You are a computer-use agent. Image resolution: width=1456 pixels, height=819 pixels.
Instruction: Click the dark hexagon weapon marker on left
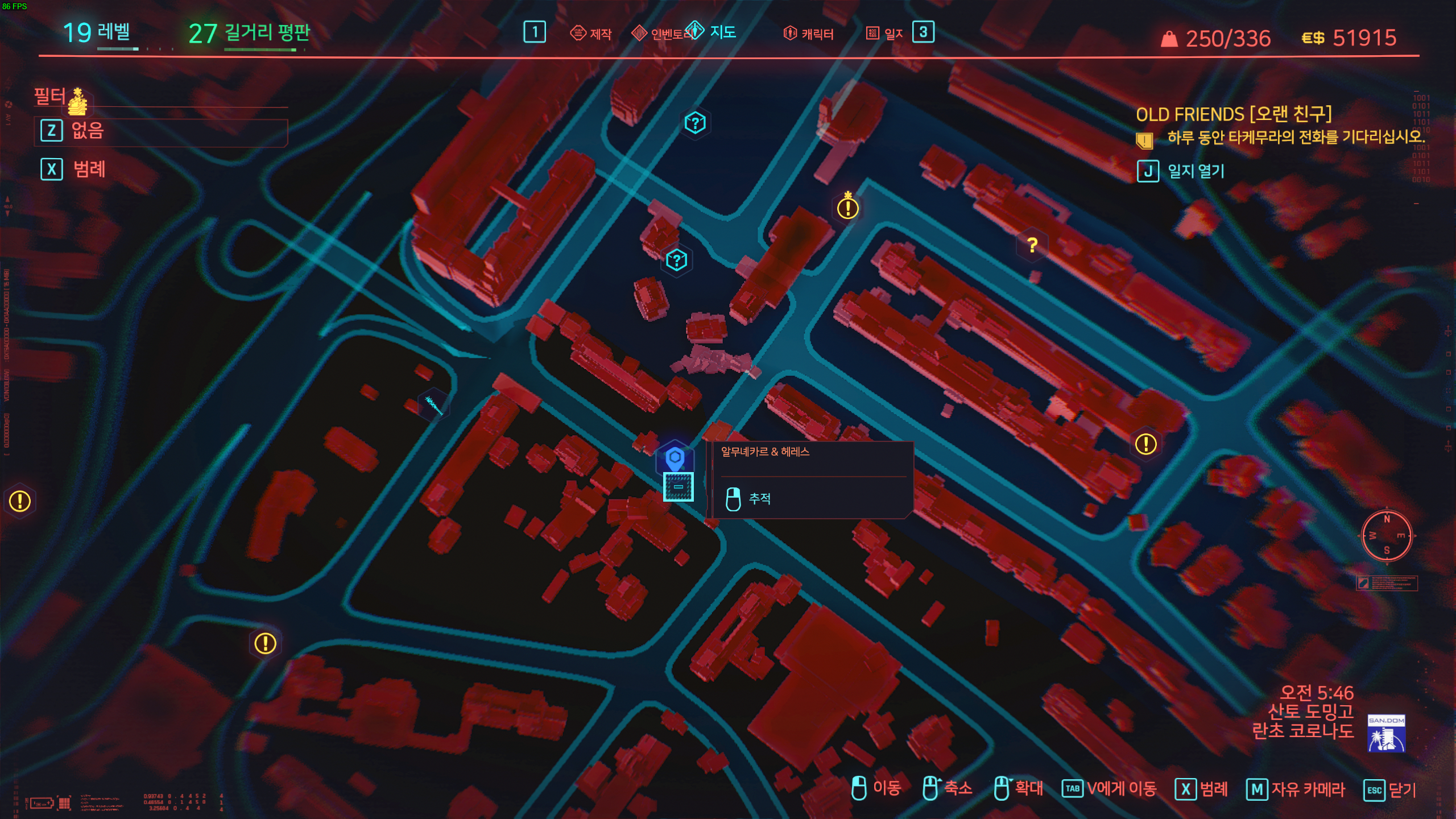pyautogui.click(x=433, y=405)
